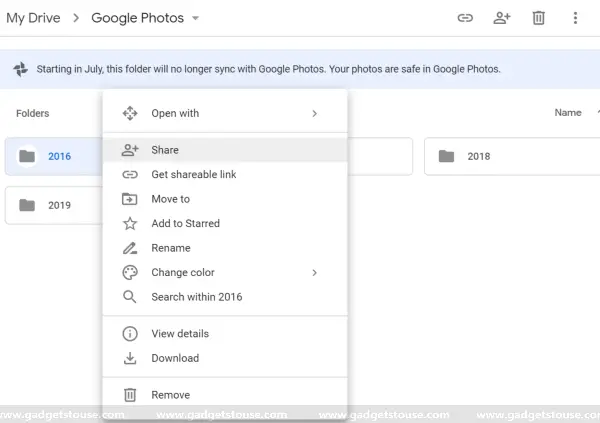This screenshot has width=600, height=423.
Task: Click the get link icon in top toolbar
Action: [465, 18]
